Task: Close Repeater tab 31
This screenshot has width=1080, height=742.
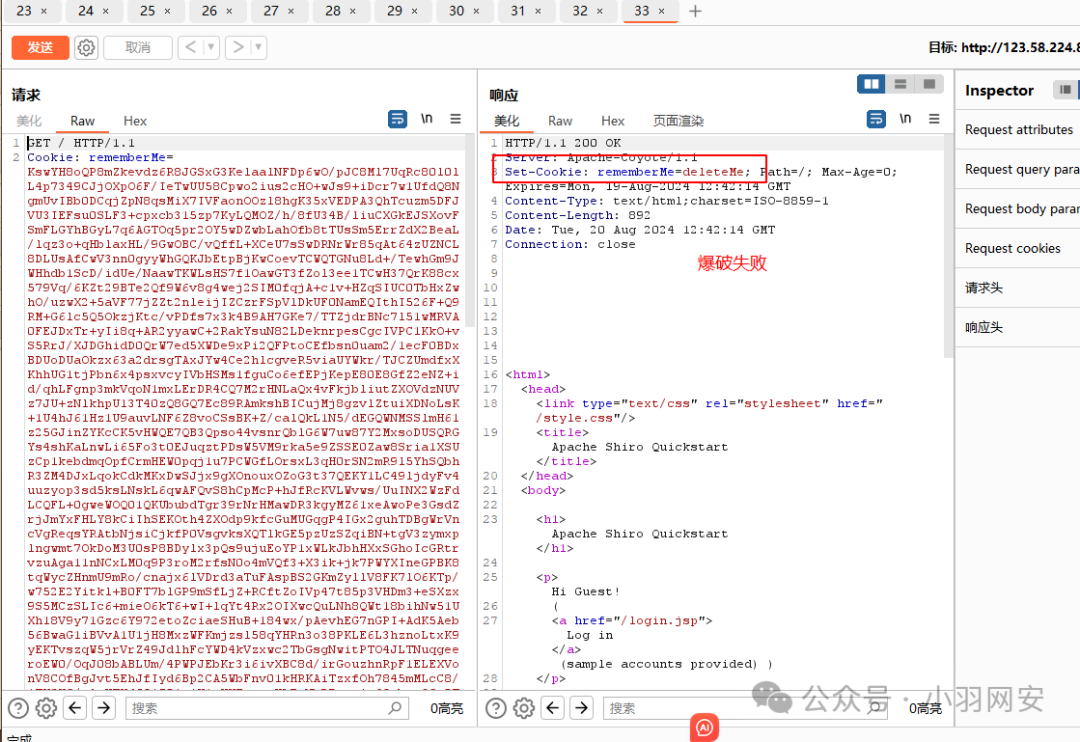Action: [538, 11]
